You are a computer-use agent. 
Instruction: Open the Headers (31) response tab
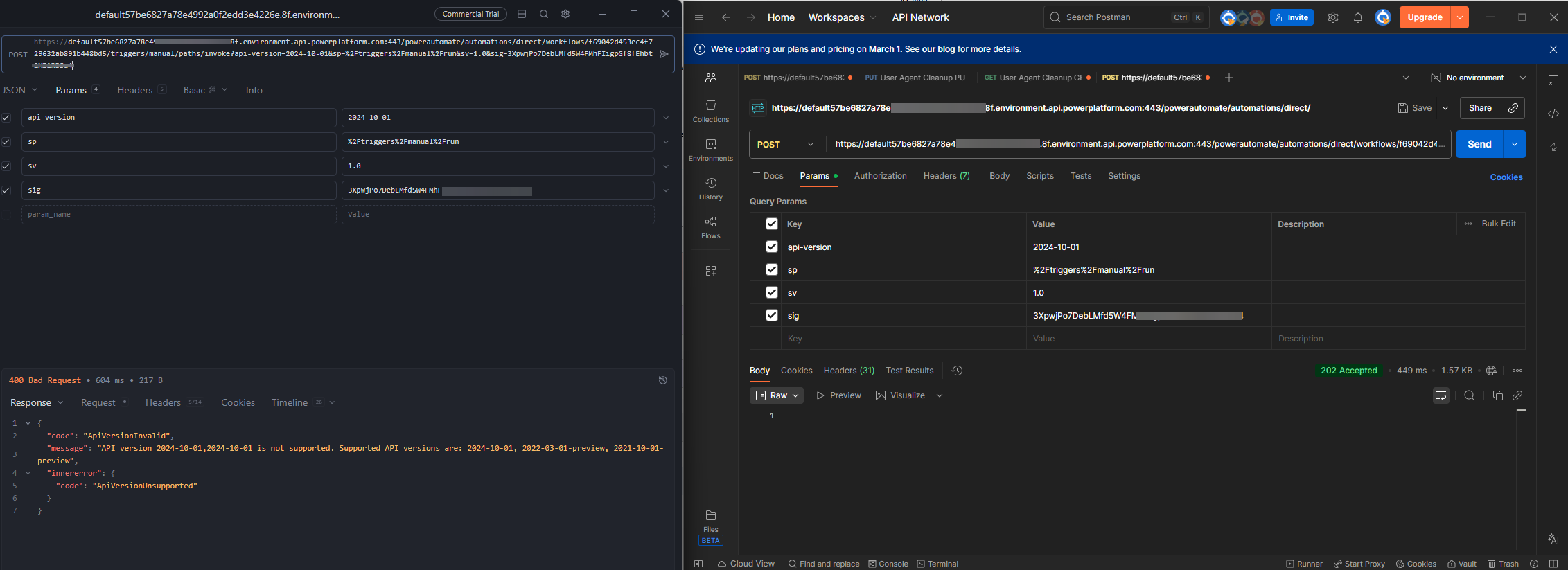[x=848, y=371]
